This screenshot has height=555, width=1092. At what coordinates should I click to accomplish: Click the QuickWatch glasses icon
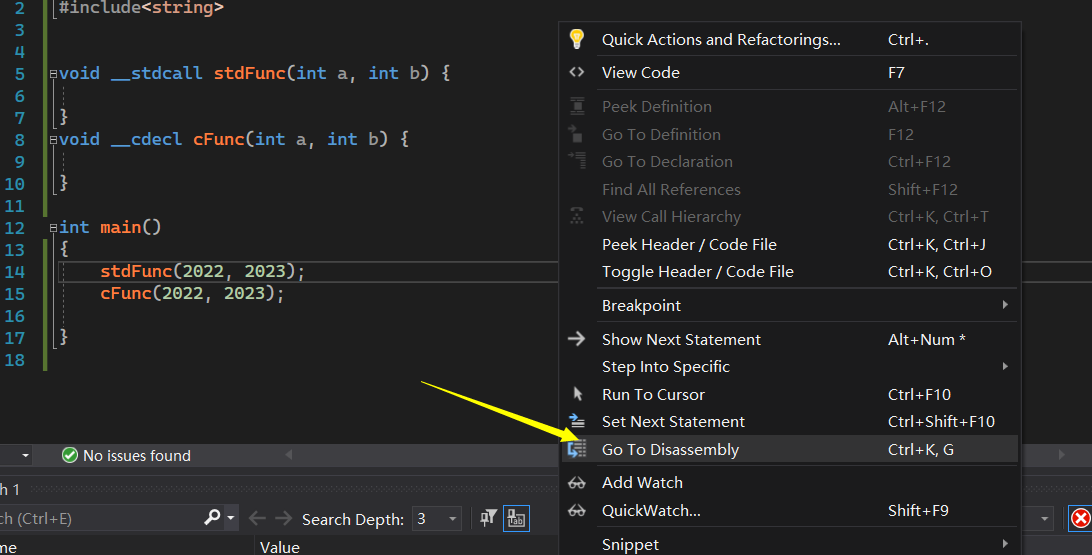click(576, 510)
